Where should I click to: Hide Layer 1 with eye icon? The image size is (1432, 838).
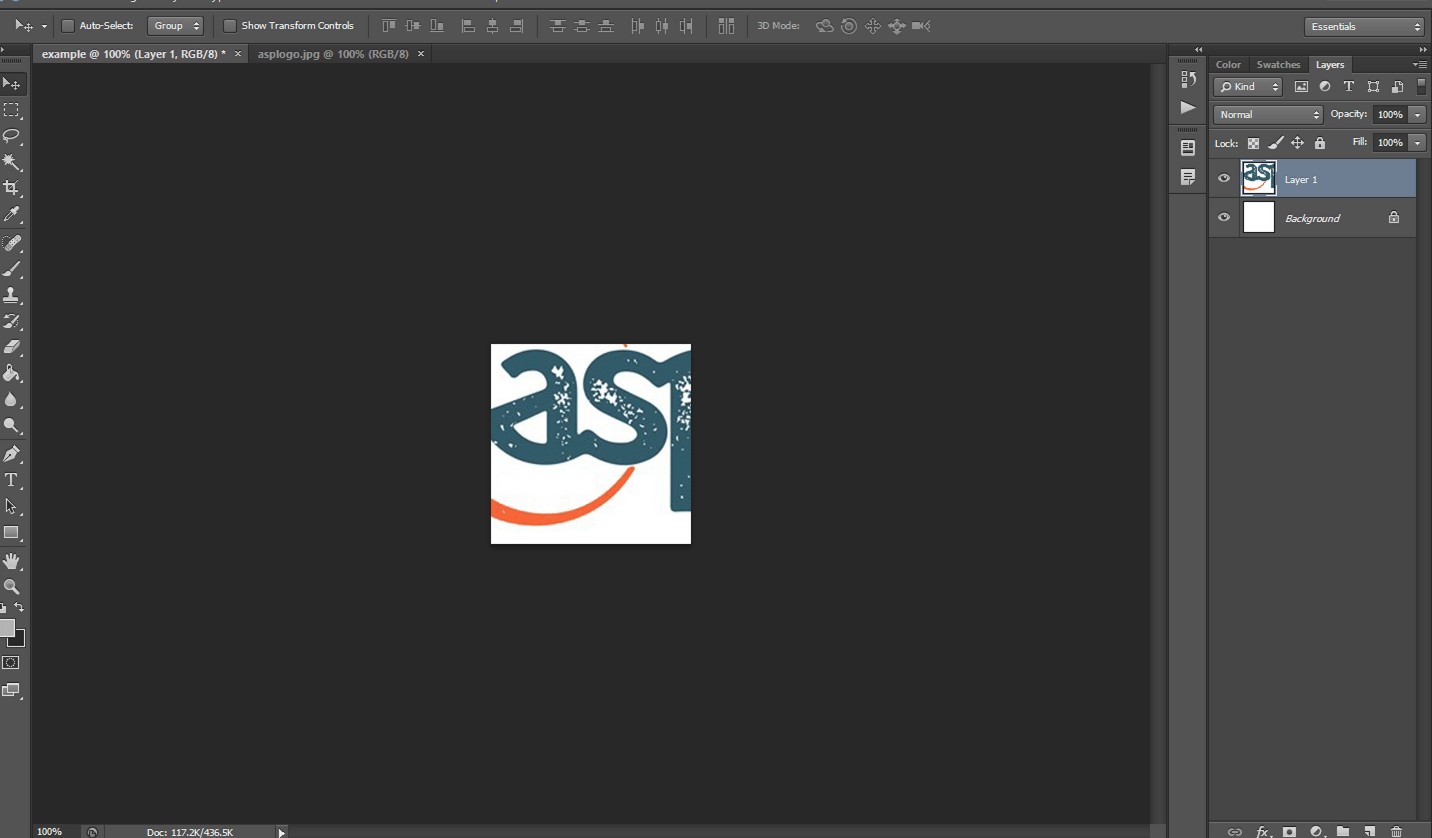pos(1224,179)
